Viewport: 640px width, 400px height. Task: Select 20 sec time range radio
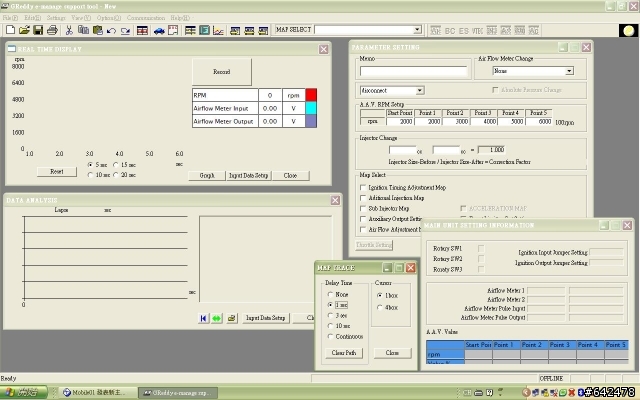tap(116, 175)
